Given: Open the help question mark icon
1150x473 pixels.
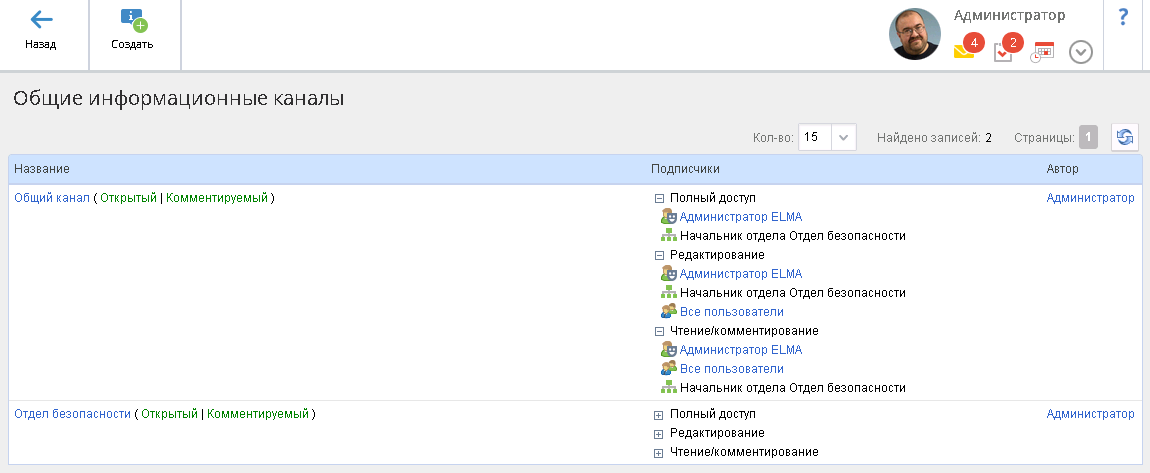Looking at the screenshot, I should point(1123,17).
